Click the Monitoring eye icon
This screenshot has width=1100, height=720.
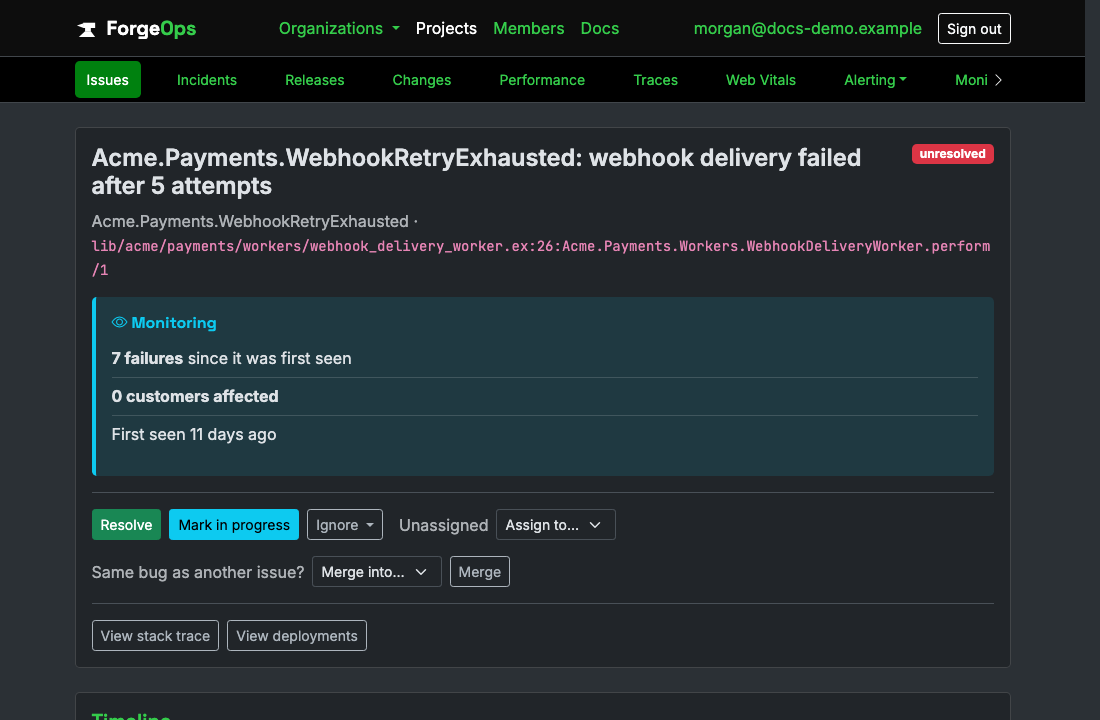tap(119, 322)
